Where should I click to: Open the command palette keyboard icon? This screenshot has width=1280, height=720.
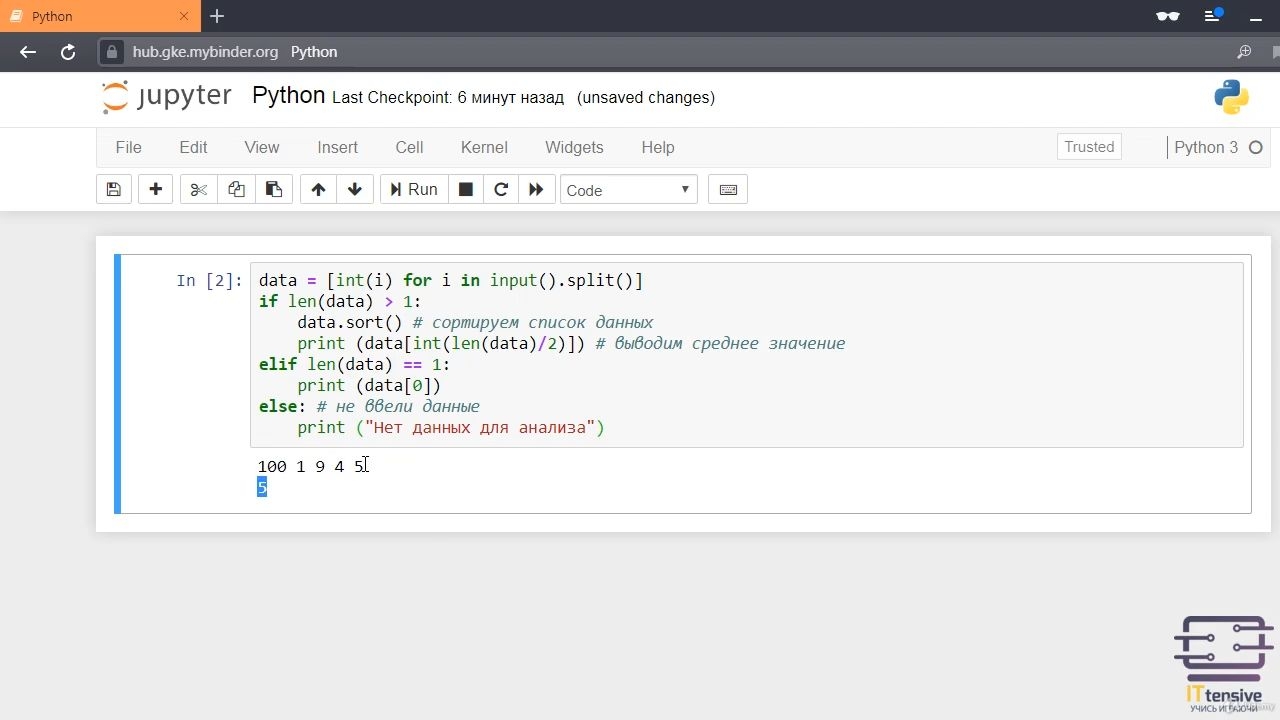(x=728, y=190)
